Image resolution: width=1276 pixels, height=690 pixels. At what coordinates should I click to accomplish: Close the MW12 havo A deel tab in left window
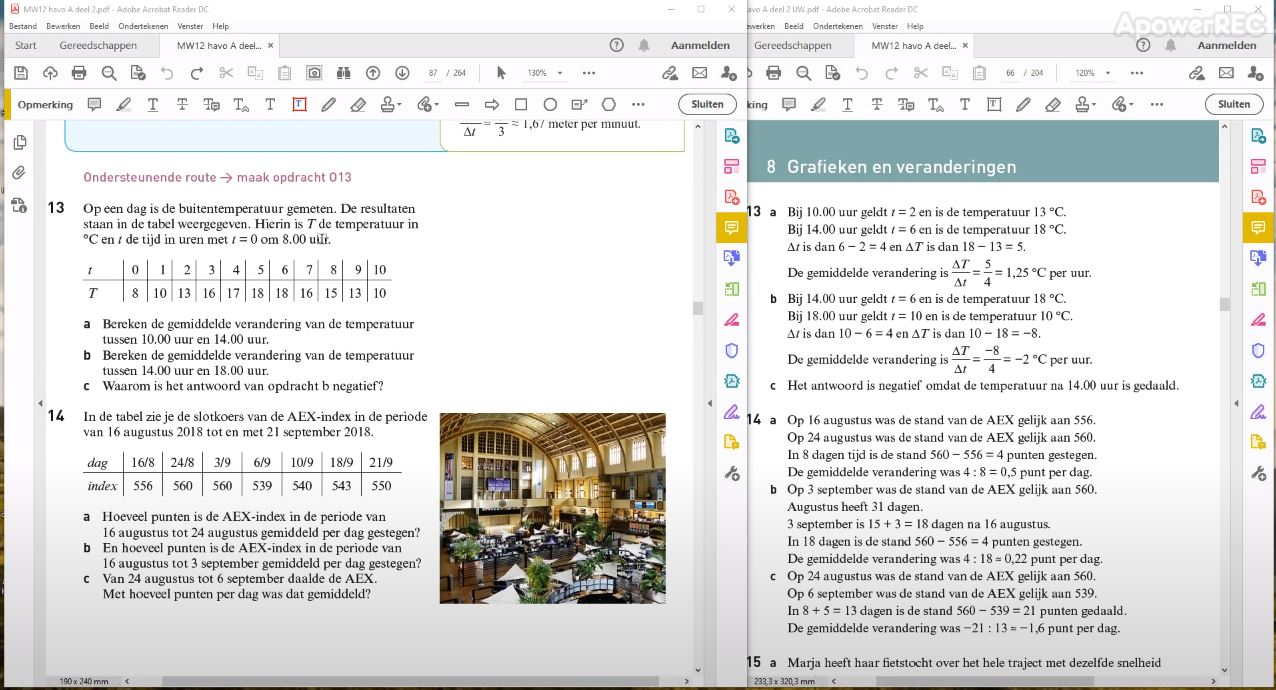271,45
